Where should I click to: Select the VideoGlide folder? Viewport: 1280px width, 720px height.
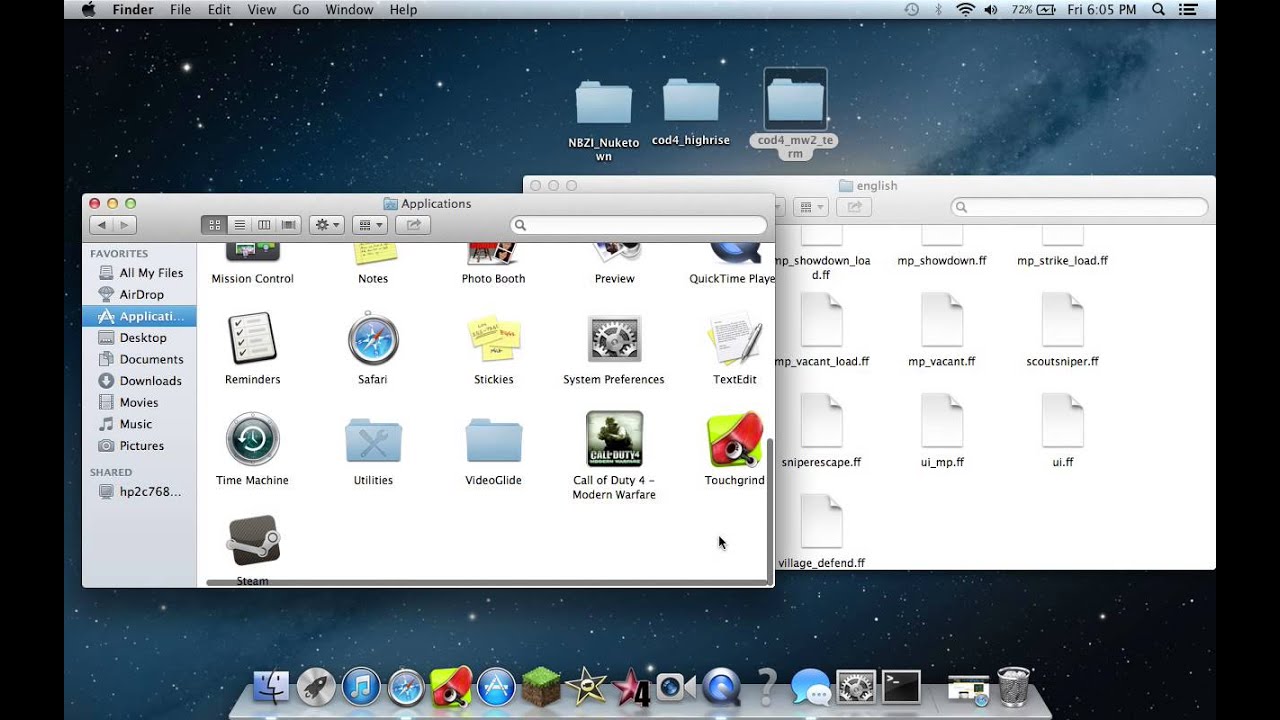pos(494,440)
